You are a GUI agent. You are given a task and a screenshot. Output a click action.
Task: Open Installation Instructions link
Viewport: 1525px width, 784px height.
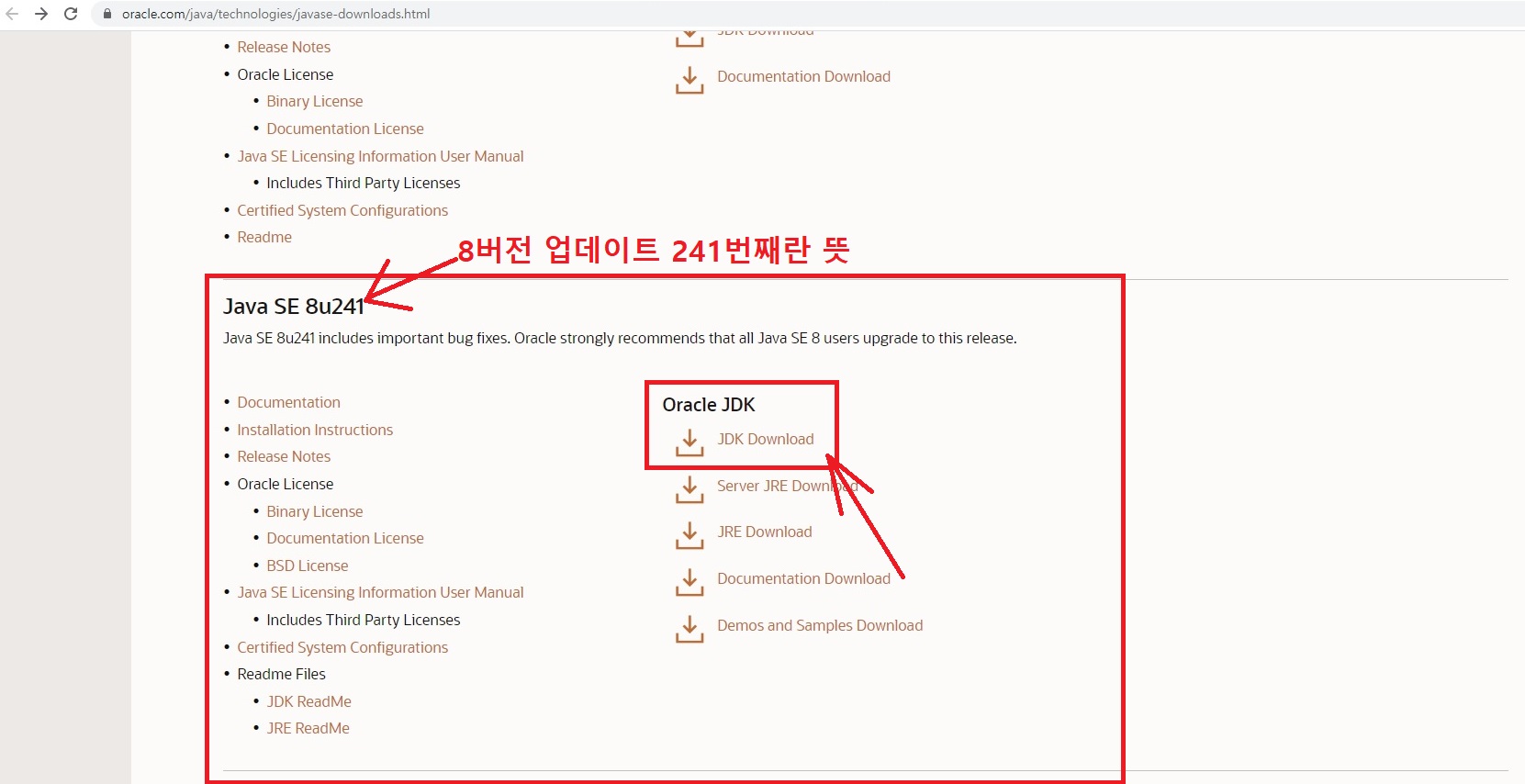(x=315, y=430)
